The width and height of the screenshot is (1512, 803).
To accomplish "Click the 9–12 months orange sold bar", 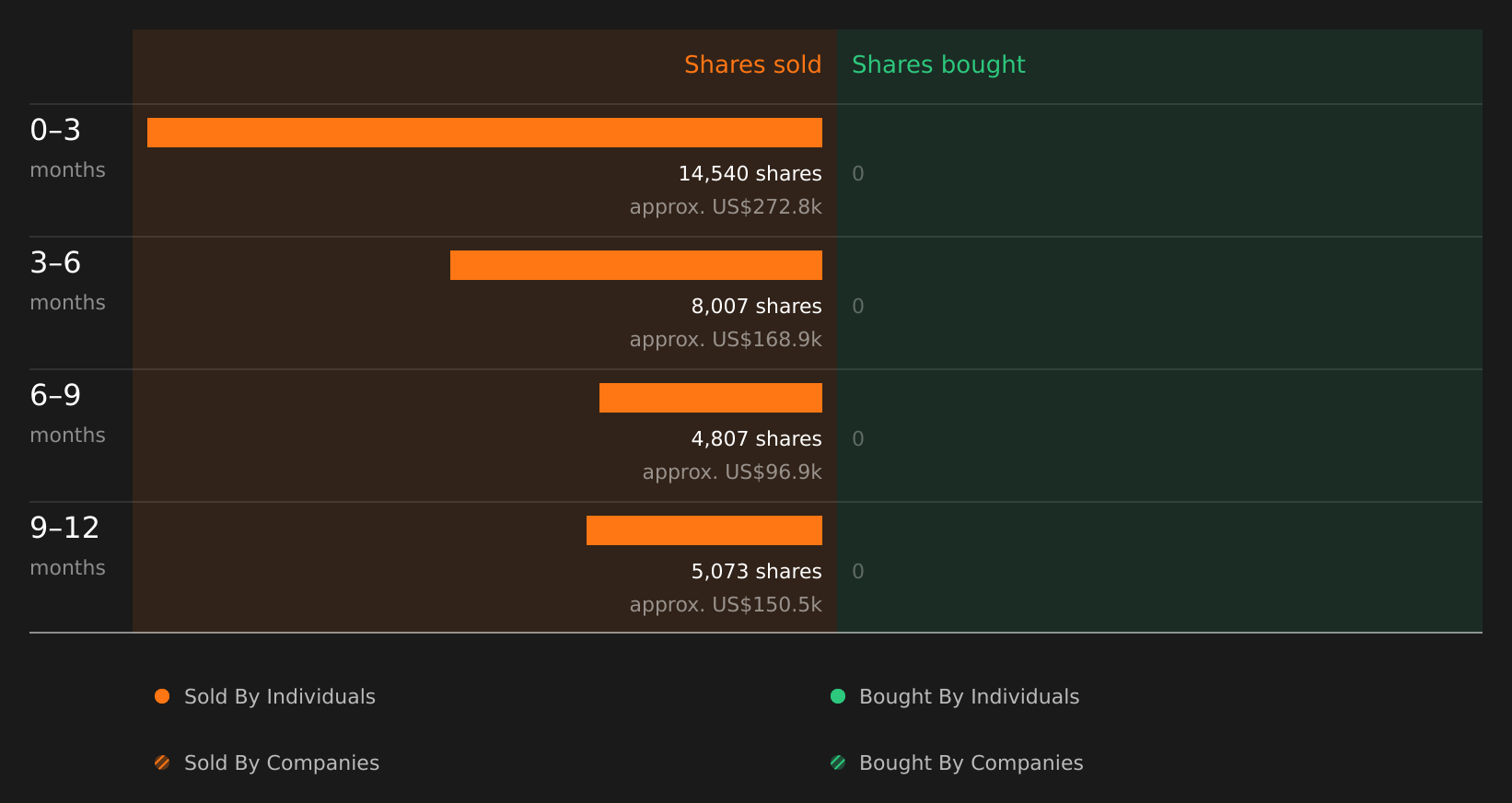I will [x=704, y=530].
